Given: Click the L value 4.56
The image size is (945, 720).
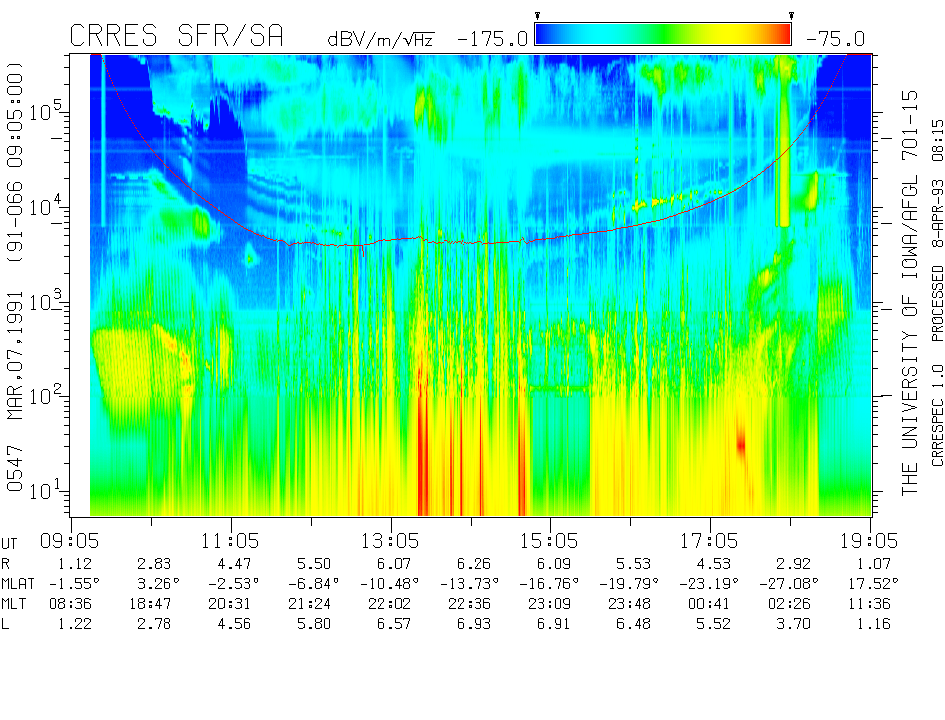Looking at the screenshot, I should (x=234, y=624).
